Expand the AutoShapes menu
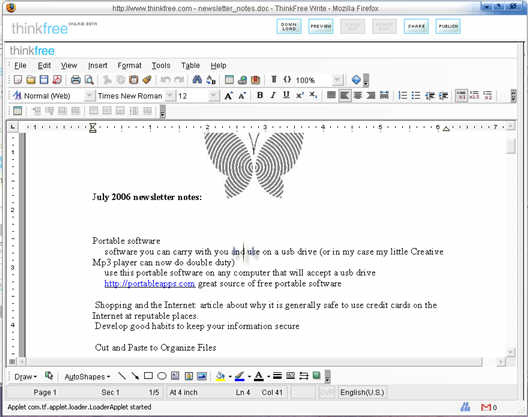 pos(87,377)
